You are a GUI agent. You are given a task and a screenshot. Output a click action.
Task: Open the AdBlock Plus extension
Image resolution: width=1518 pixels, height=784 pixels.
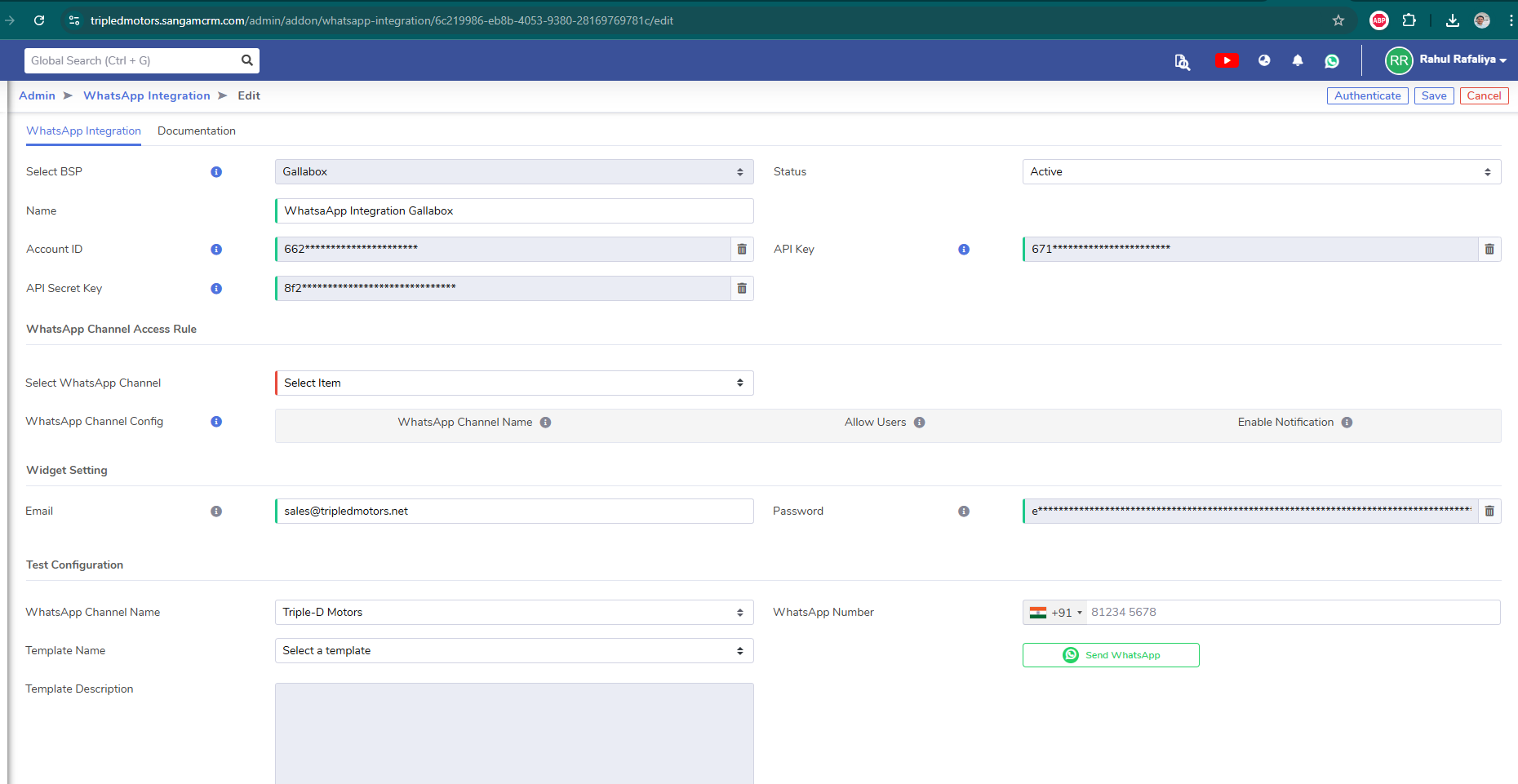tap(1379, 20)
